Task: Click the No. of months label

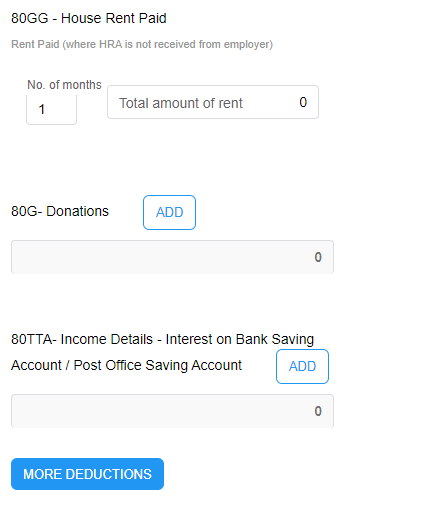Action: [64, 85]
